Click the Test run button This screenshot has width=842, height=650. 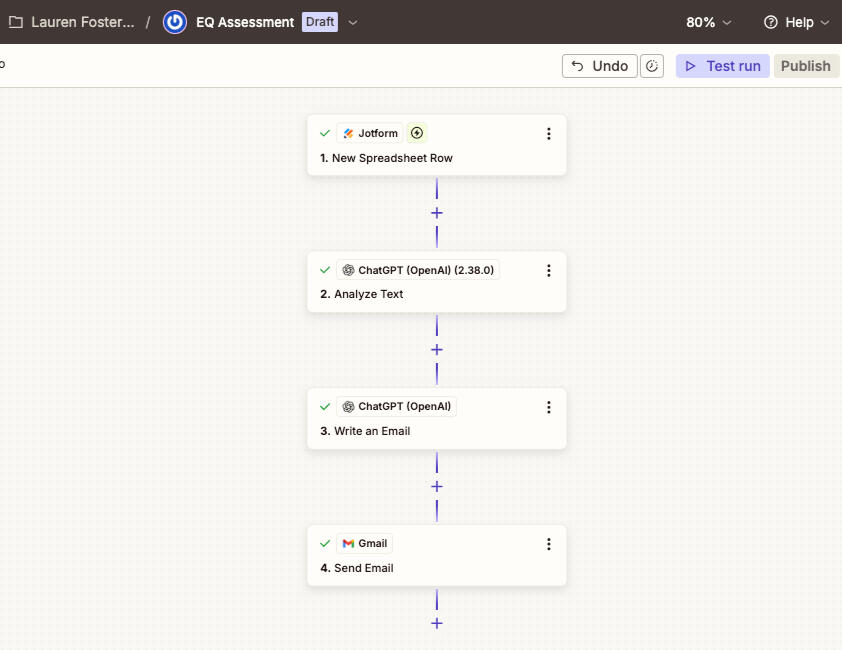tap(722, 66)
